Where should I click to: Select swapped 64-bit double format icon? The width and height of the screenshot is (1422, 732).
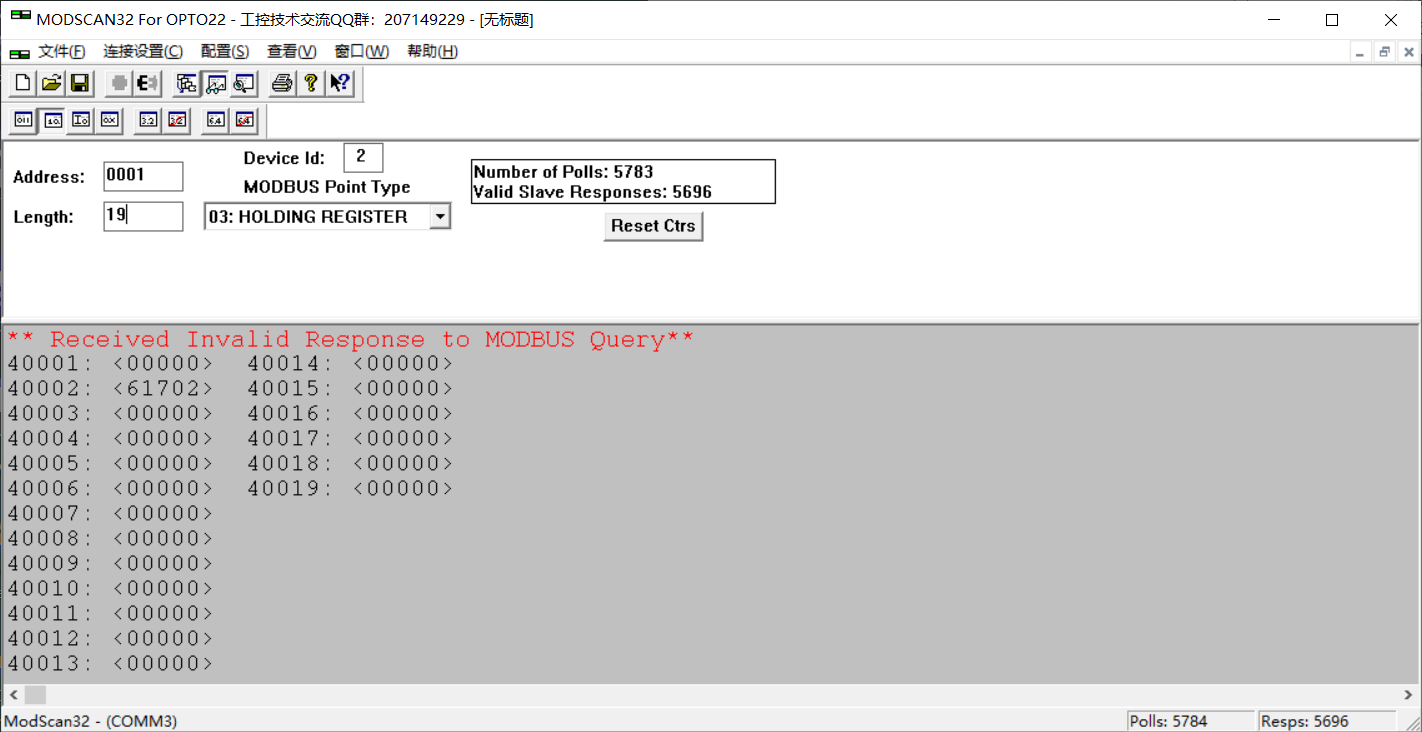coord(244,120)
